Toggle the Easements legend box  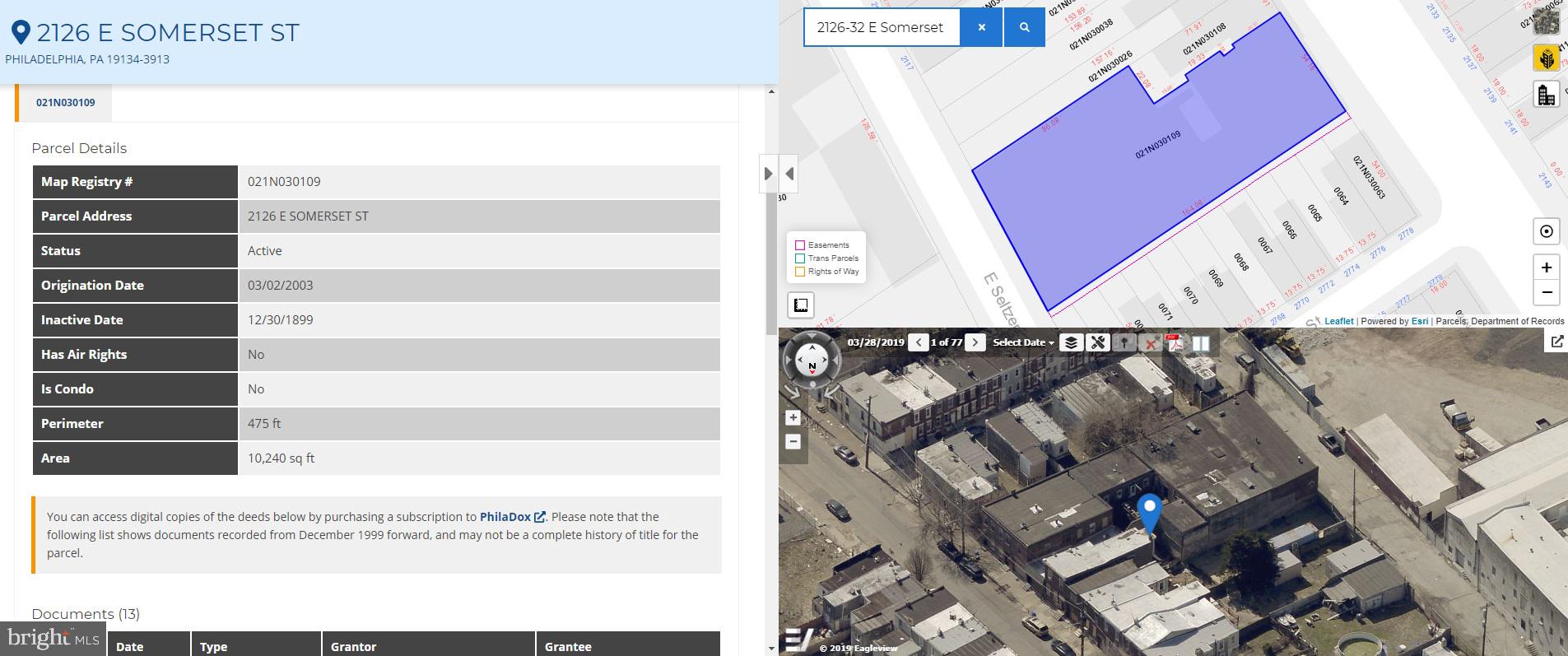(x=799, y=245)
